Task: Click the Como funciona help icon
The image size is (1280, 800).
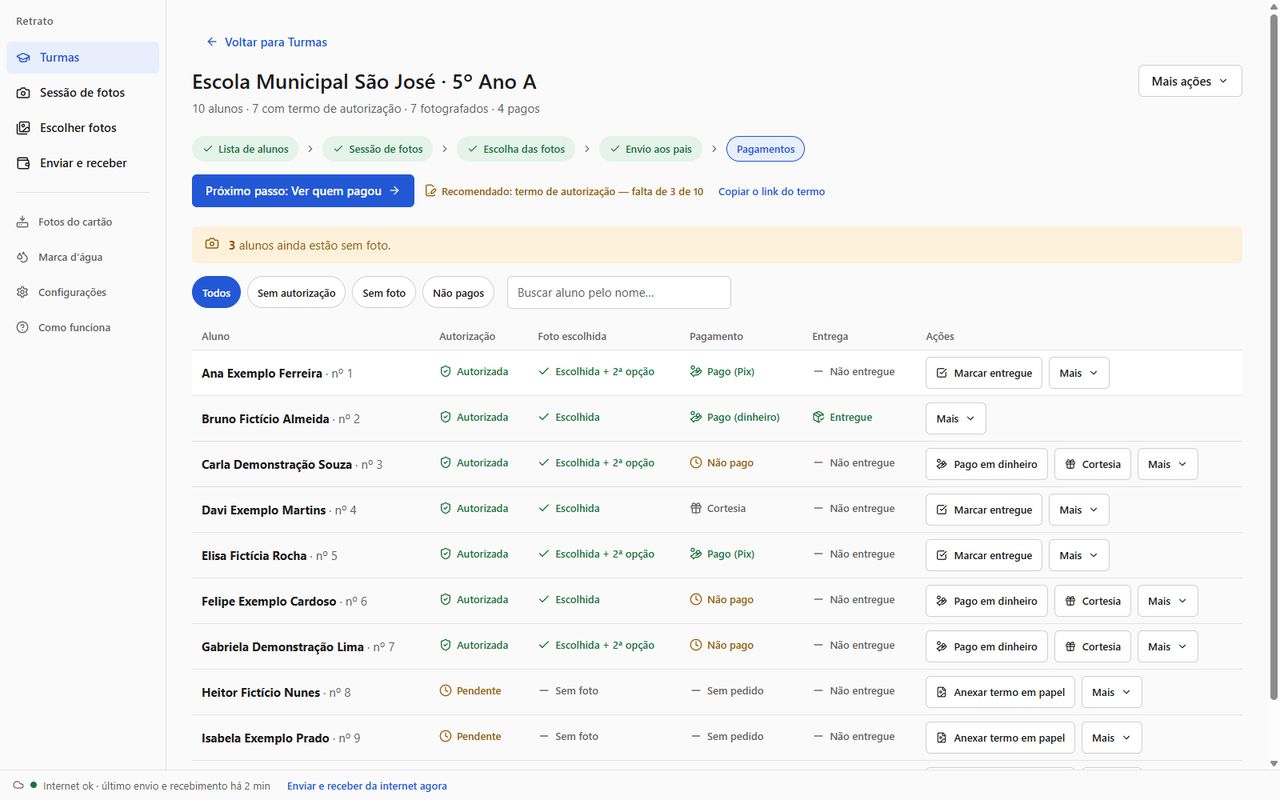Action: click(x=22, y=327)
